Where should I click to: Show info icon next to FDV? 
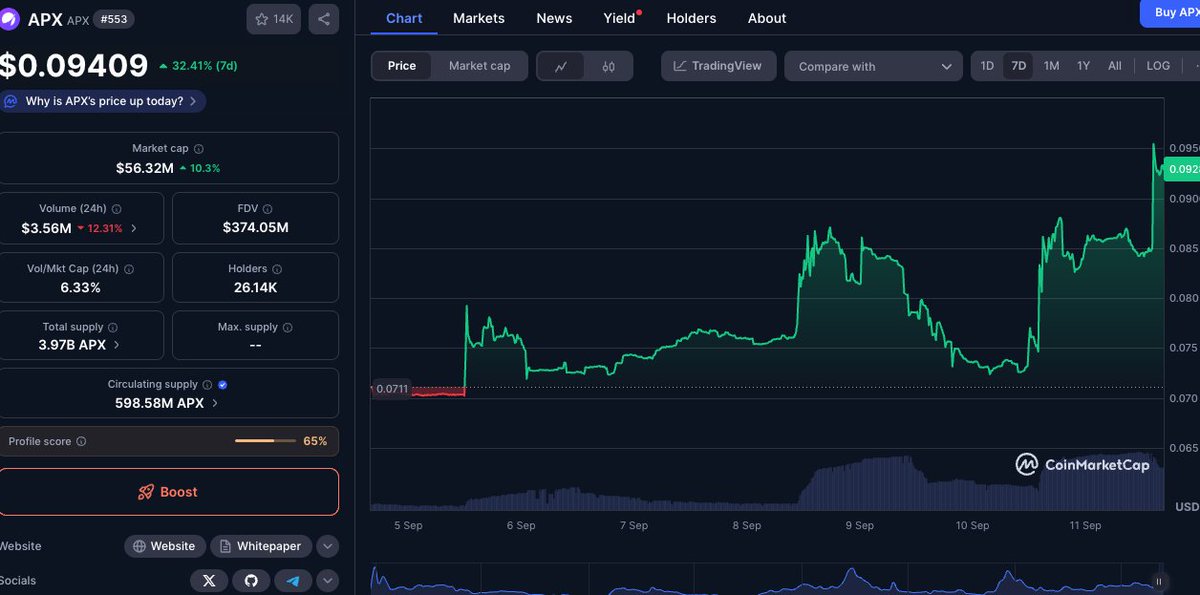(x=268, y=209)
